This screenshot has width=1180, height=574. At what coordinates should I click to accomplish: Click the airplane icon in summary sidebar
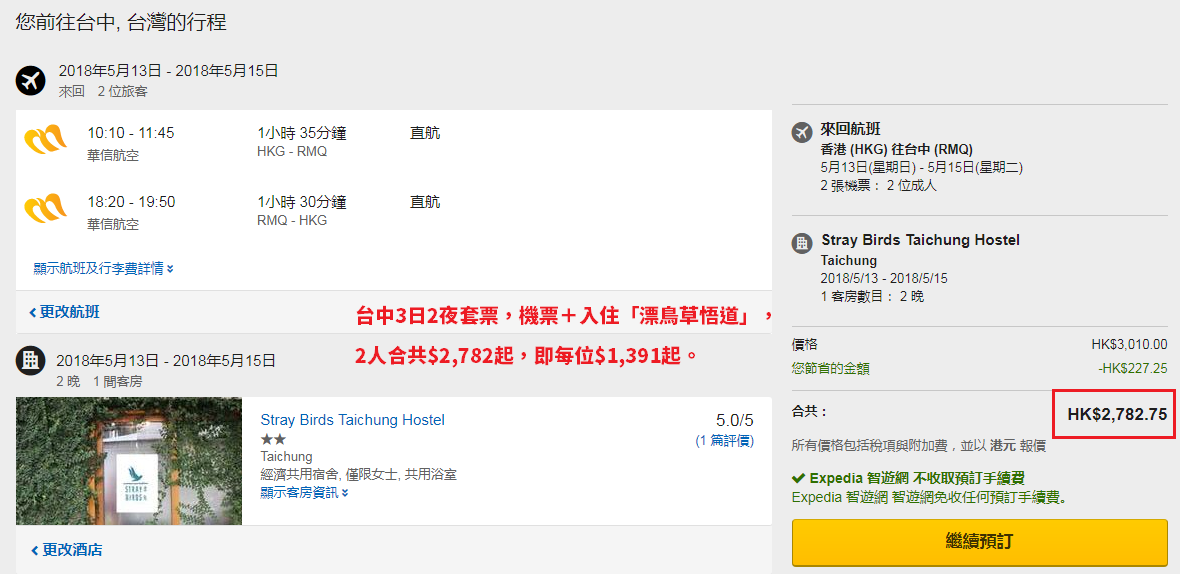(802, 132)
